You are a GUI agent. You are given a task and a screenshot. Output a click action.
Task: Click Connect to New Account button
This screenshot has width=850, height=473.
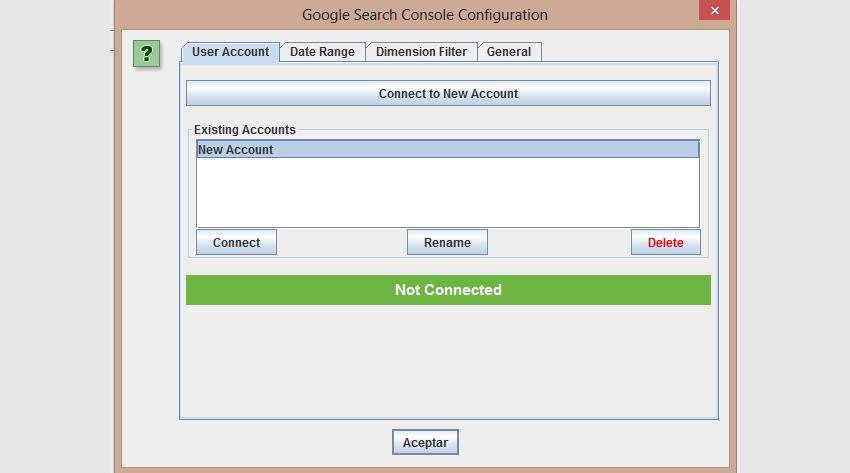pos(448,93)
